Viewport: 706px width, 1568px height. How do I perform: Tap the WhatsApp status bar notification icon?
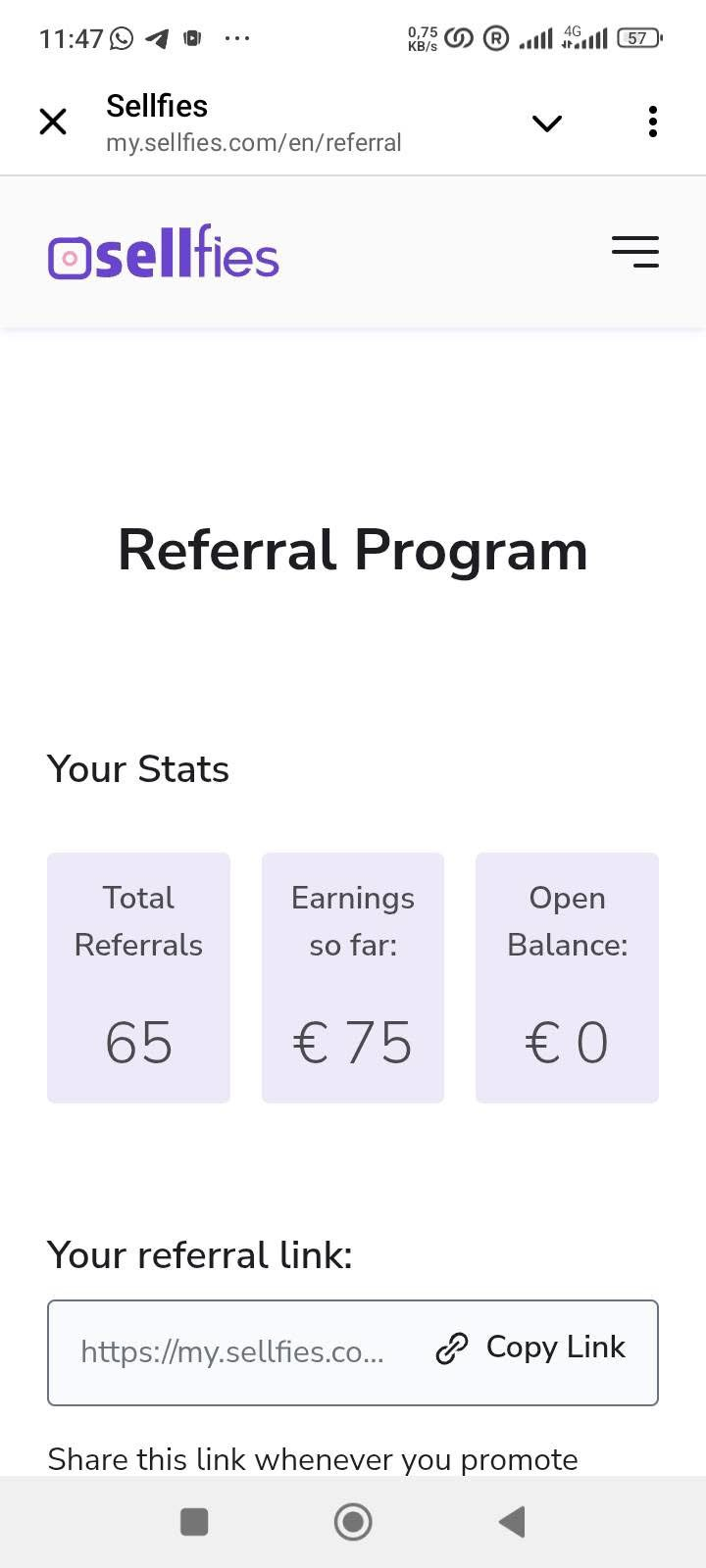click(122, 38)
